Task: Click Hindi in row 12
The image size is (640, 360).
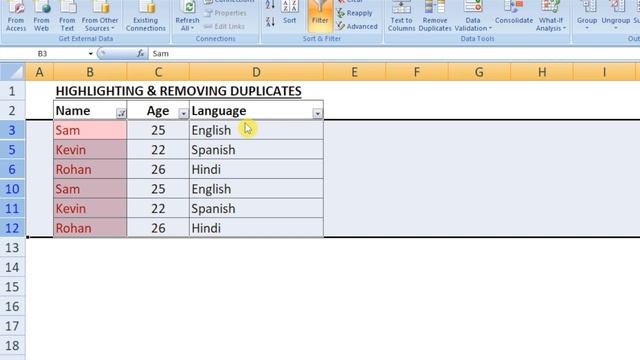Action: [x=256, y=228]
